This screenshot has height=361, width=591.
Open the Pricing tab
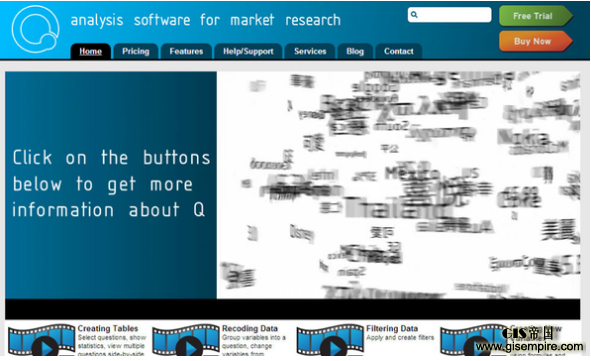click(x=136, y=51)
